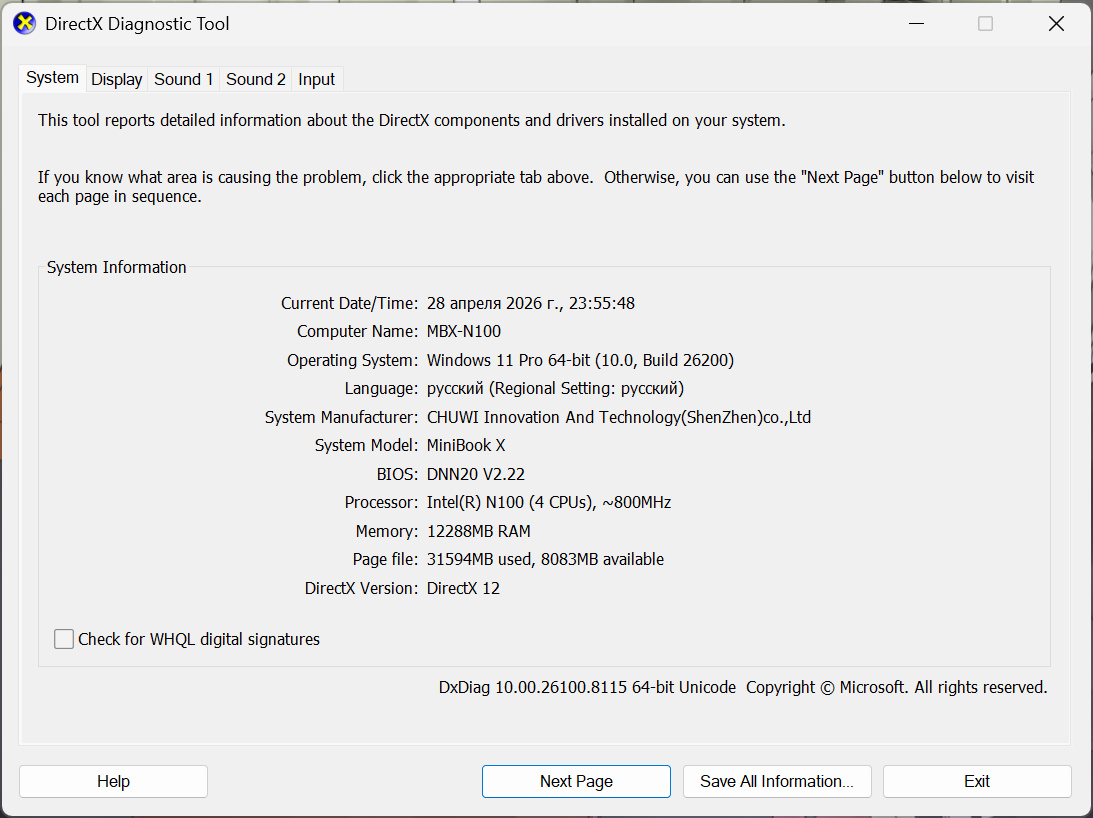
Task: Click the System Manufacturer field label
Action: click(x=341, y=417)
